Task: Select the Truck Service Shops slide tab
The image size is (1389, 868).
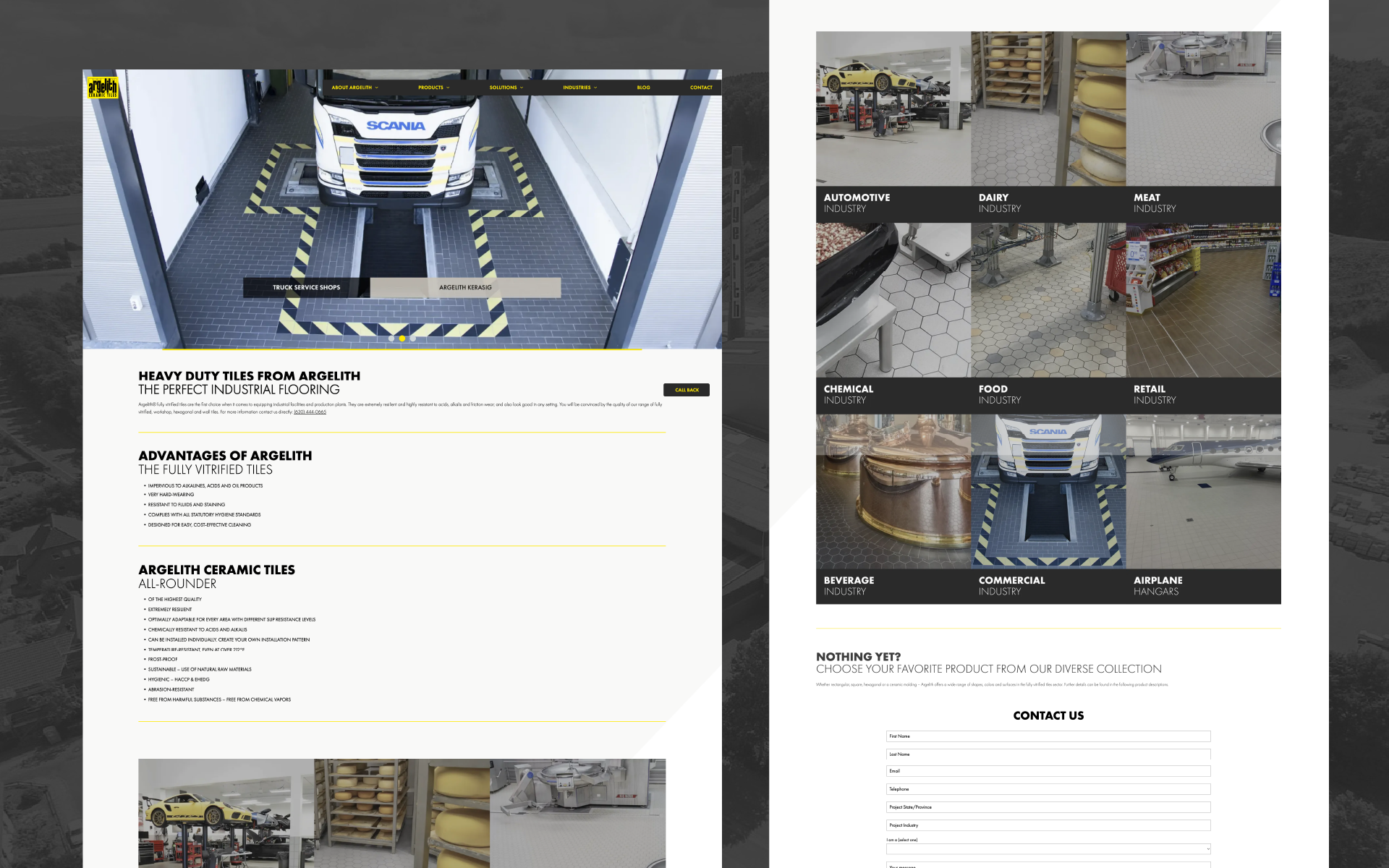Action: (x=306, y=287)
